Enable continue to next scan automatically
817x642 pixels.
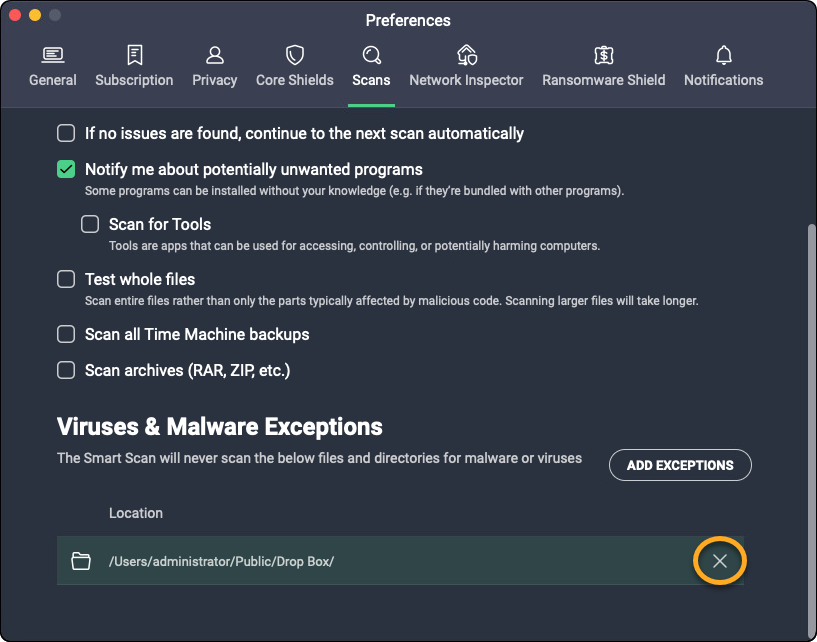click(x=66, y=133)
